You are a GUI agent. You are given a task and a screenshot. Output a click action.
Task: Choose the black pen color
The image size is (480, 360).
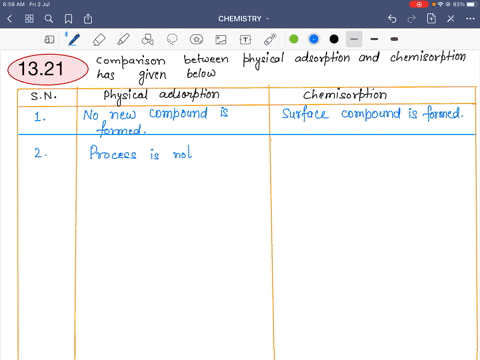(x=334, y=39)
